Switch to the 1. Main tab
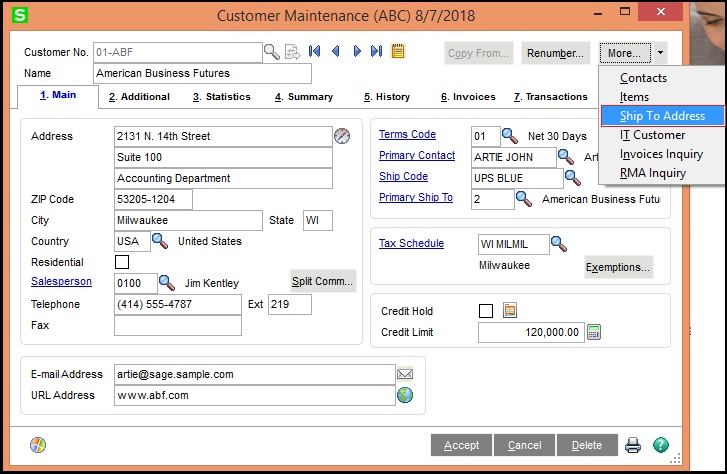This screenshot has width=727, height=474. (x=58, y=95)
